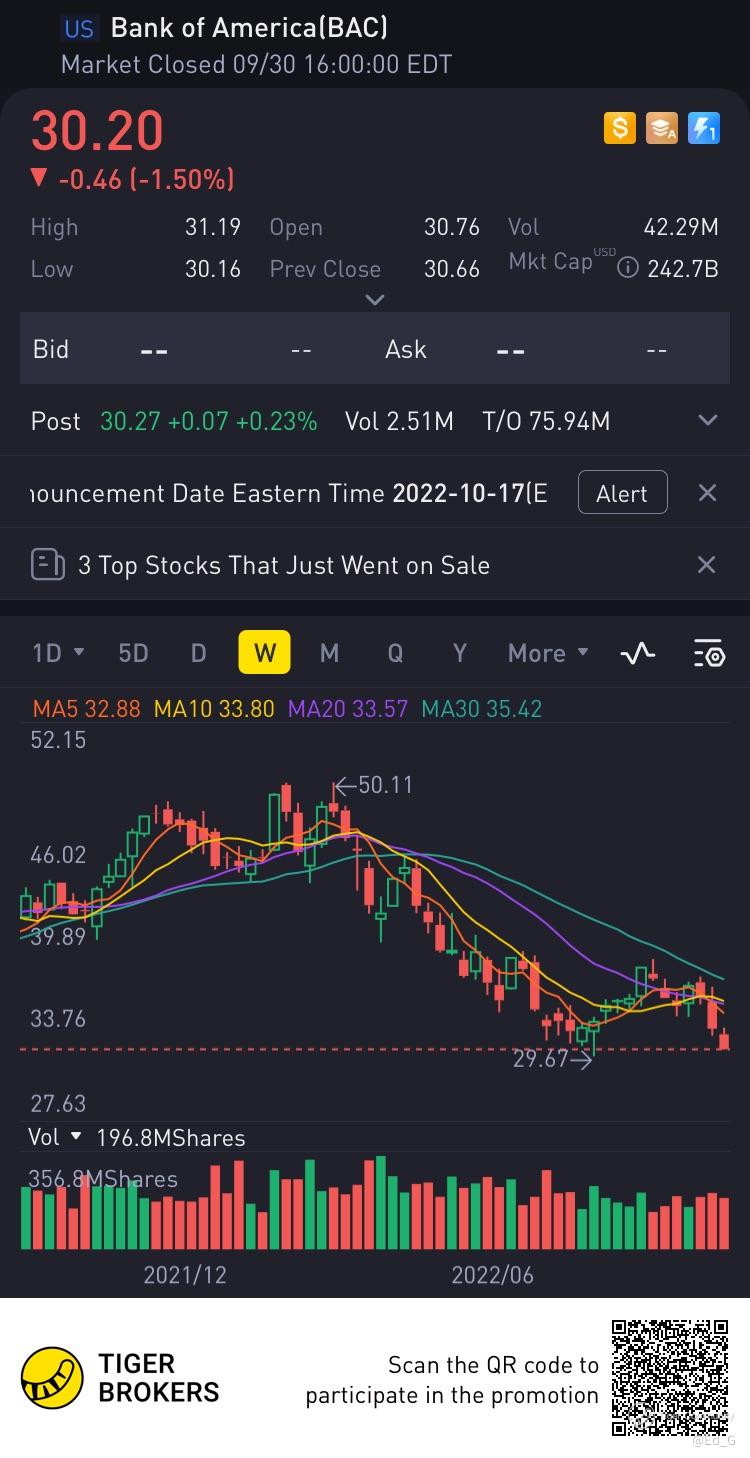750x1458 pixels.
Task: Open the Vol indicator dropdown
Action: coord(56,1137)
